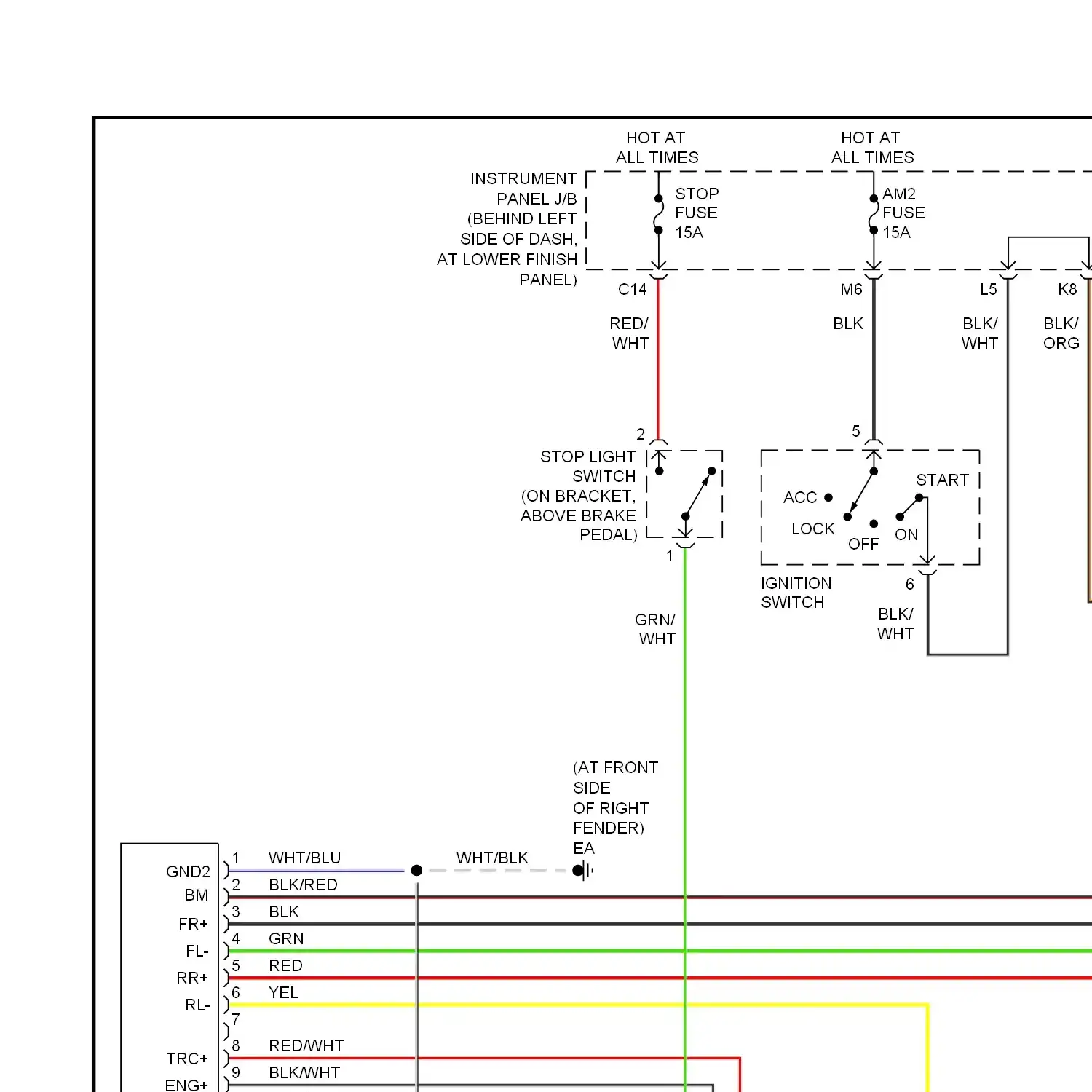Screen dimensions: 1092x1092
Task: Click ignition switch terminal number 6
Action: [x=910, y=585]
